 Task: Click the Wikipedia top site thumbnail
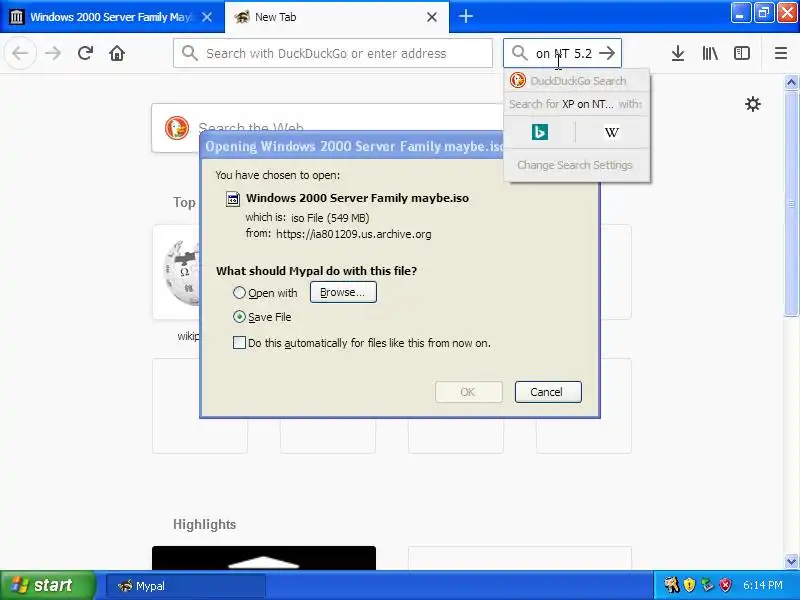pyautogui.click(x=177, y=272)
